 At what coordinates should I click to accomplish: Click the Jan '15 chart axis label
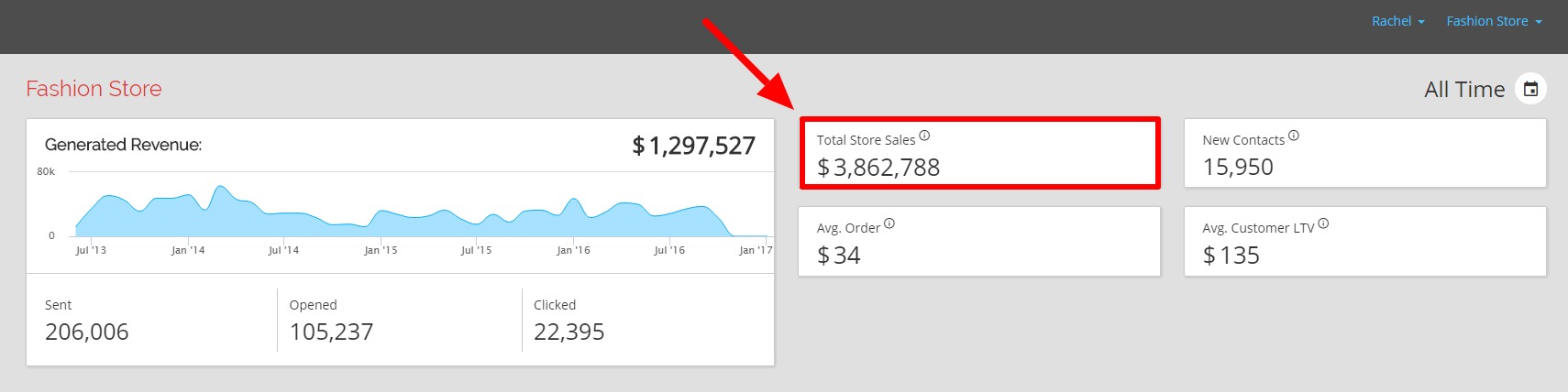[x=381, y=250]
